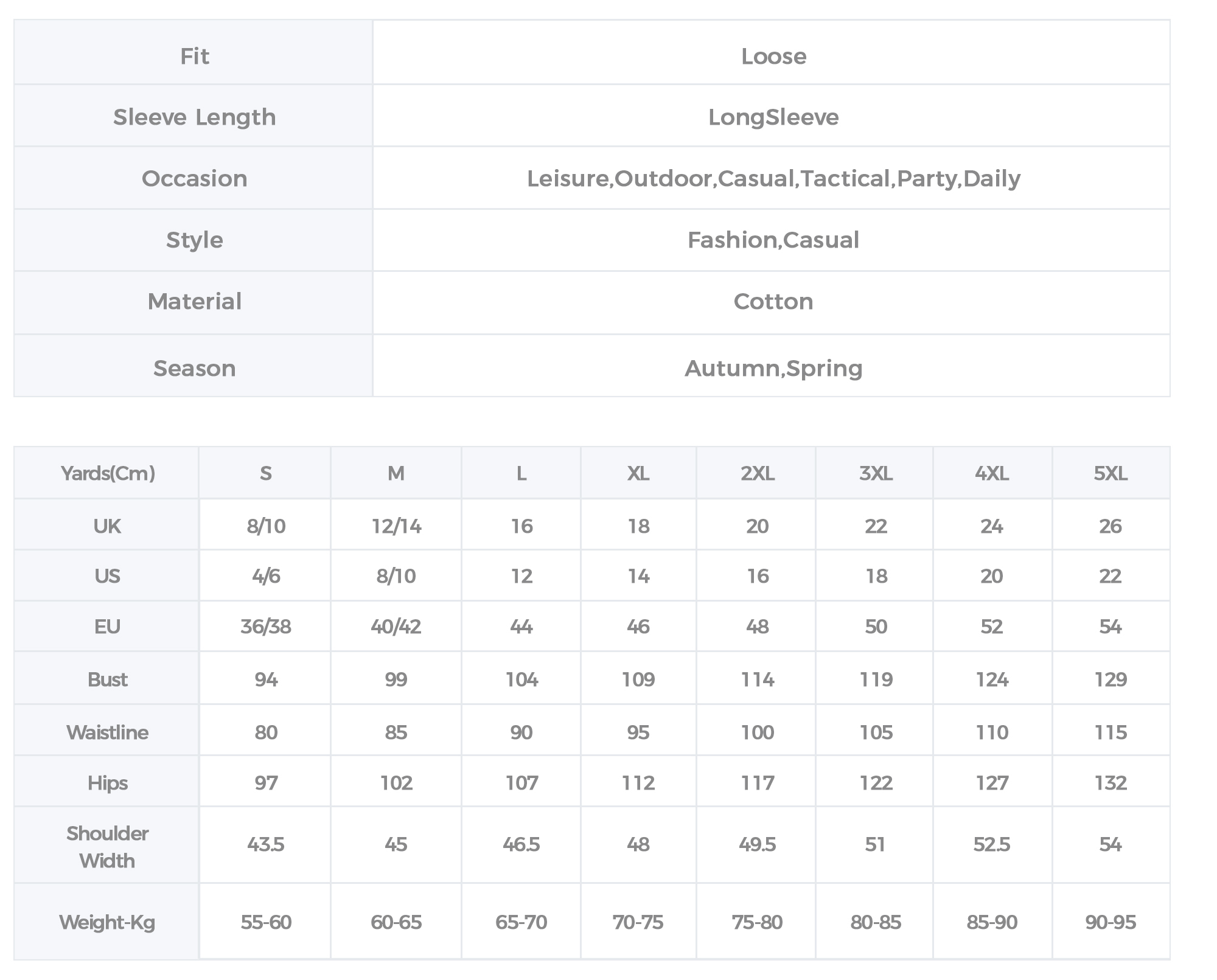Select the Loose fit value

[773, 56]
